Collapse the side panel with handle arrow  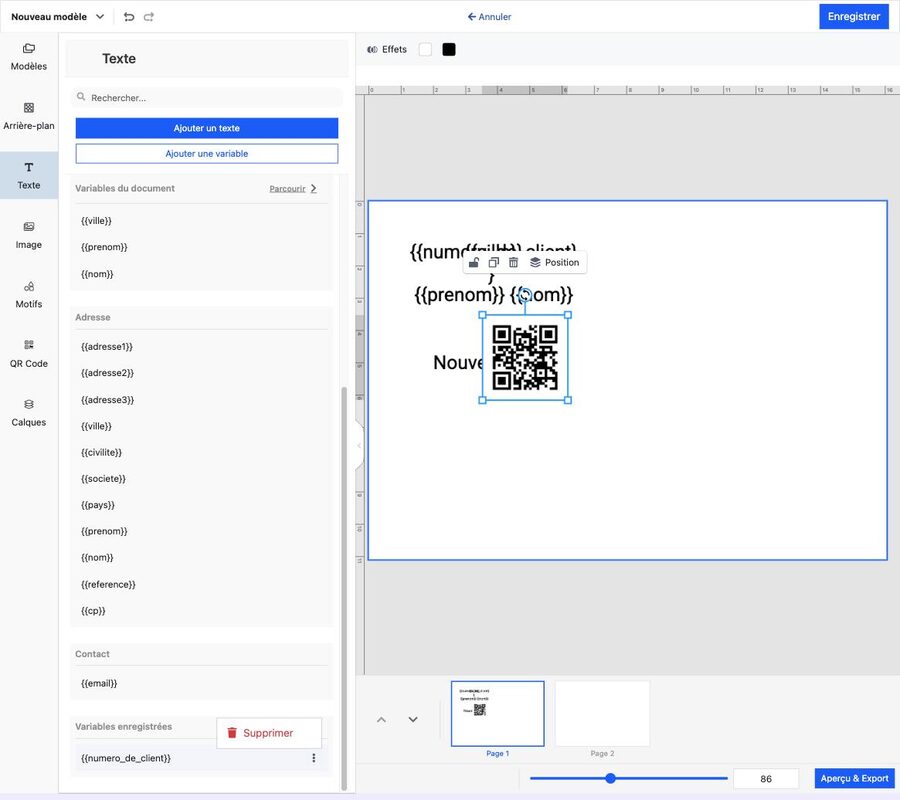coord(359,445)
